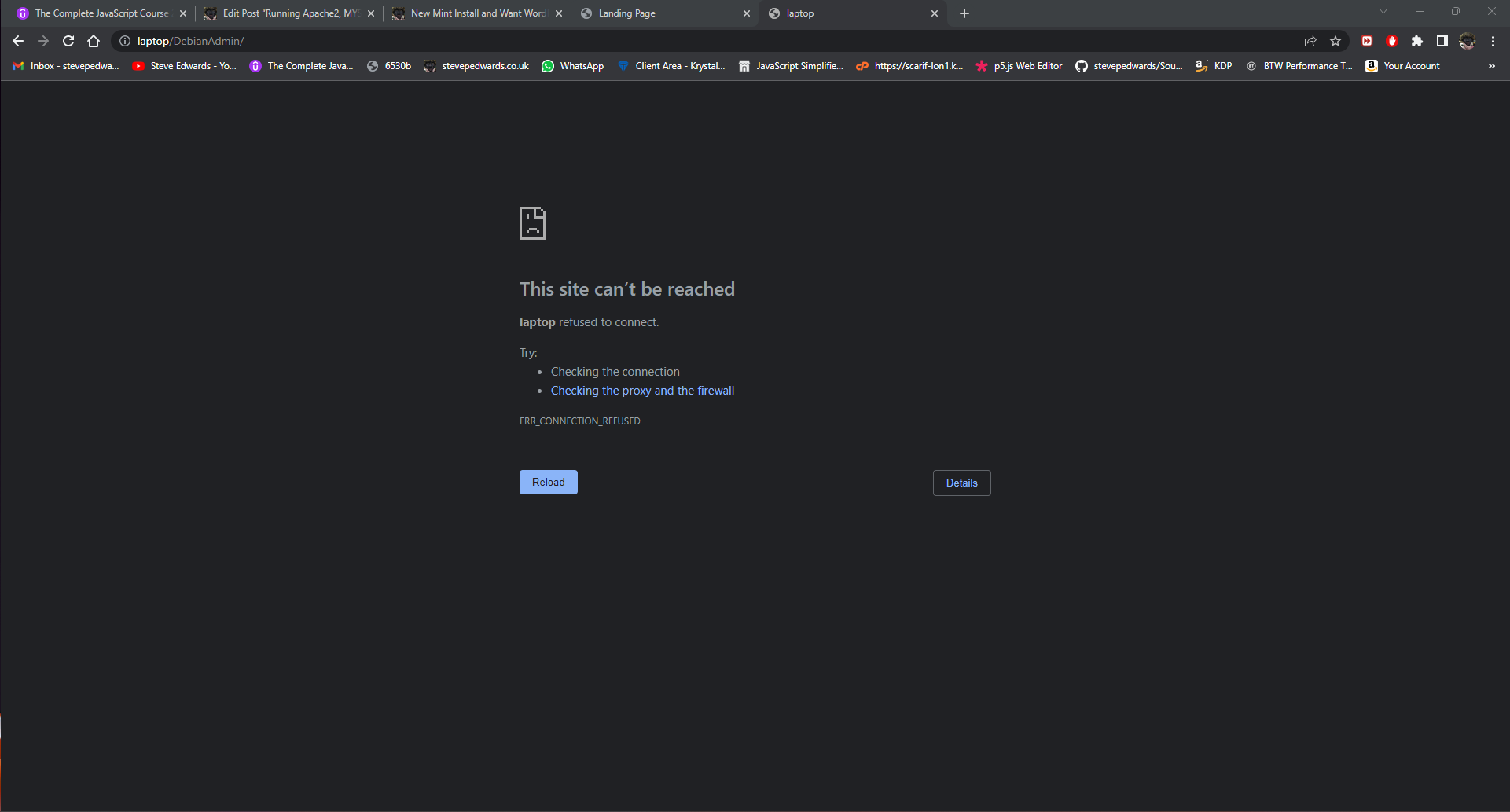Go to the home page icon
This screenshot has height=812, width=1510.
click(94, 41)
